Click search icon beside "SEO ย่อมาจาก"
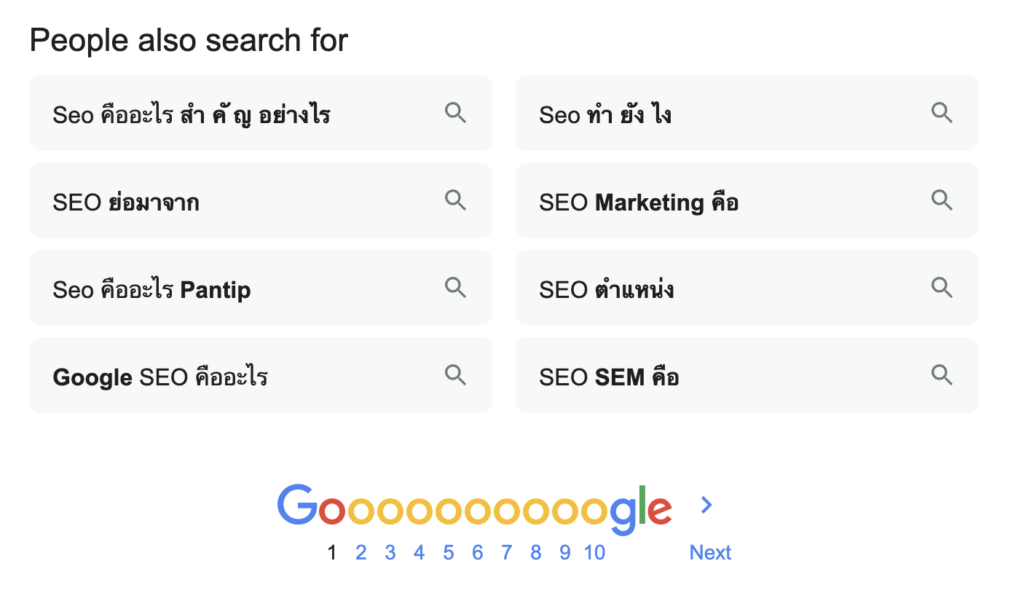 pos(455,201)
